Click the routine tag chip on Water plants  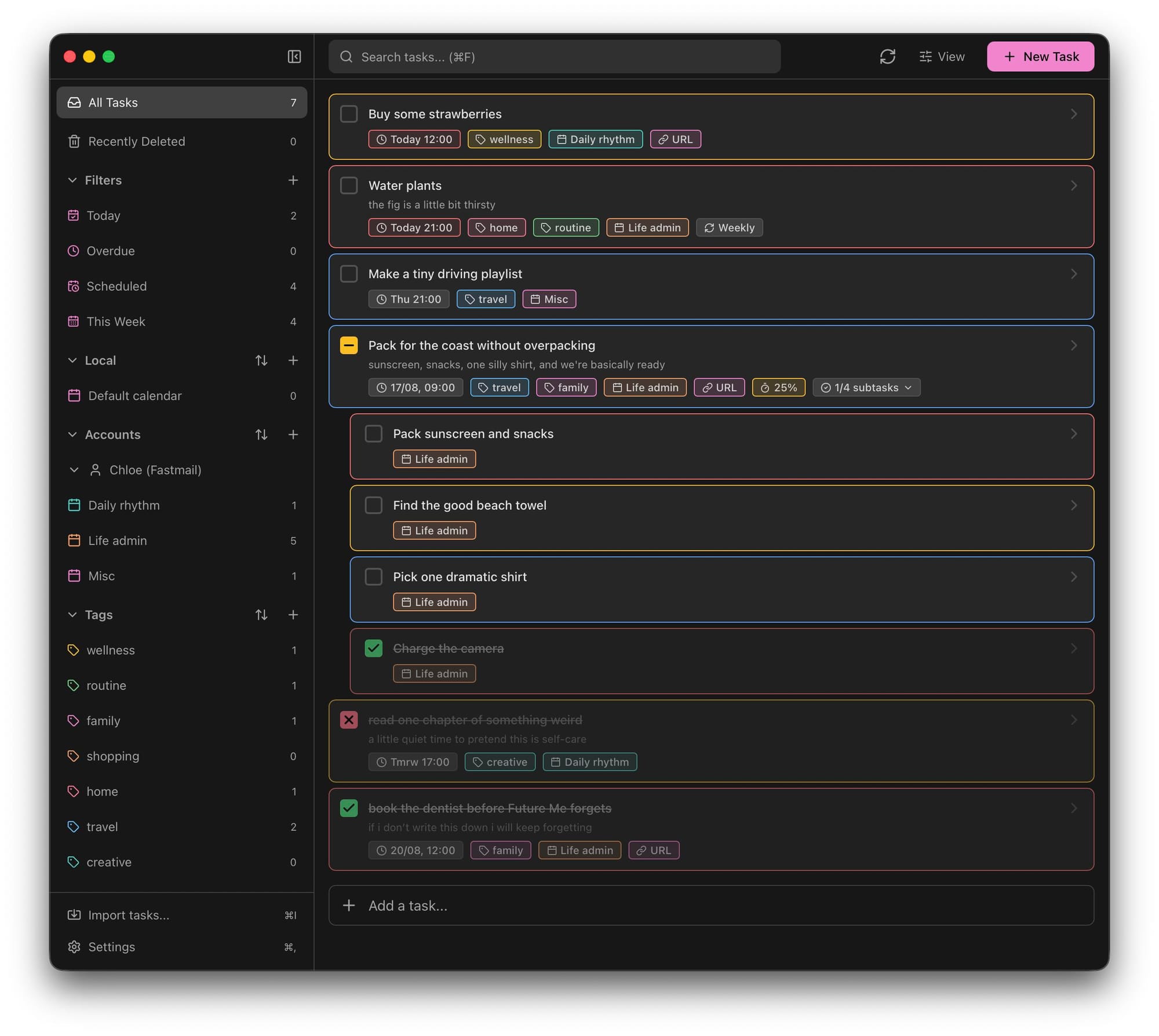566,228
